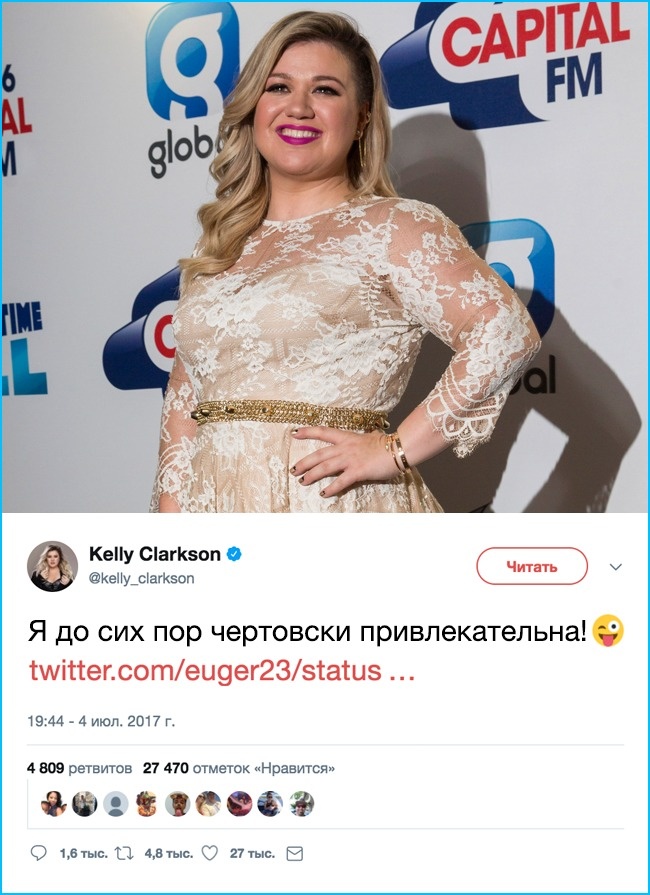Viewport: 650px width, 895px height.
Task: Click the Kelly Clarkson display name
Action: (x=155, y=554)
